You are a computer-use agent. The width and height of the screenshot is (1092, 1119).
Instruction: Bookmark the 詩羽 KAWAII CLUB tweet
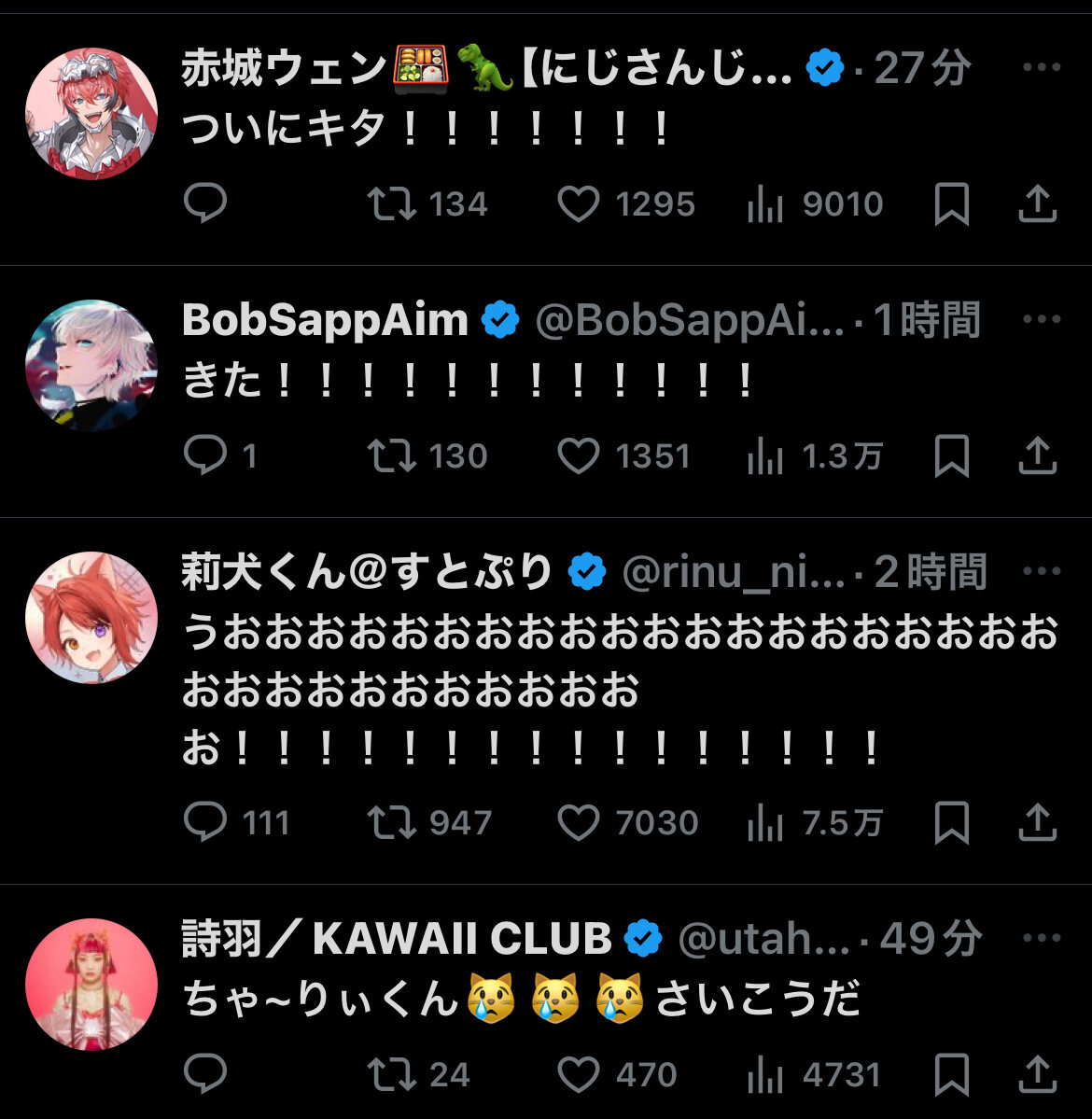pos(951,1073)
